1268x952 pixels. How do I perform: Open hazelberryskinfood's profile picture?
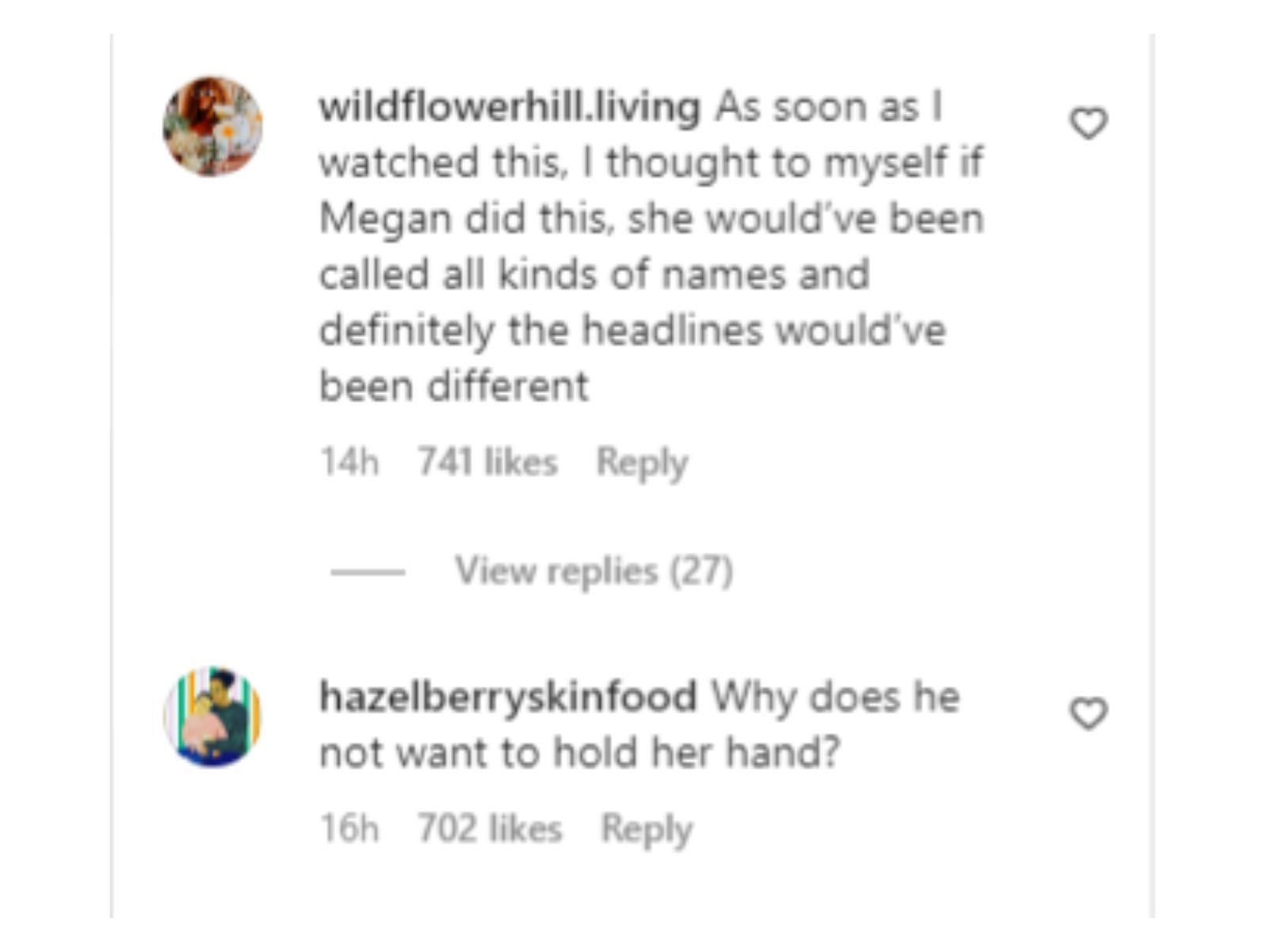212,717
